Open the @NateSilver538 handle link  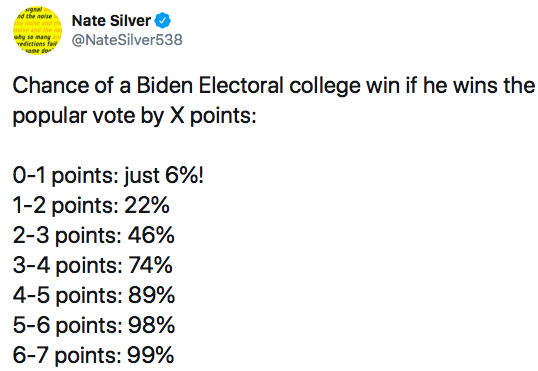(127, 40)
